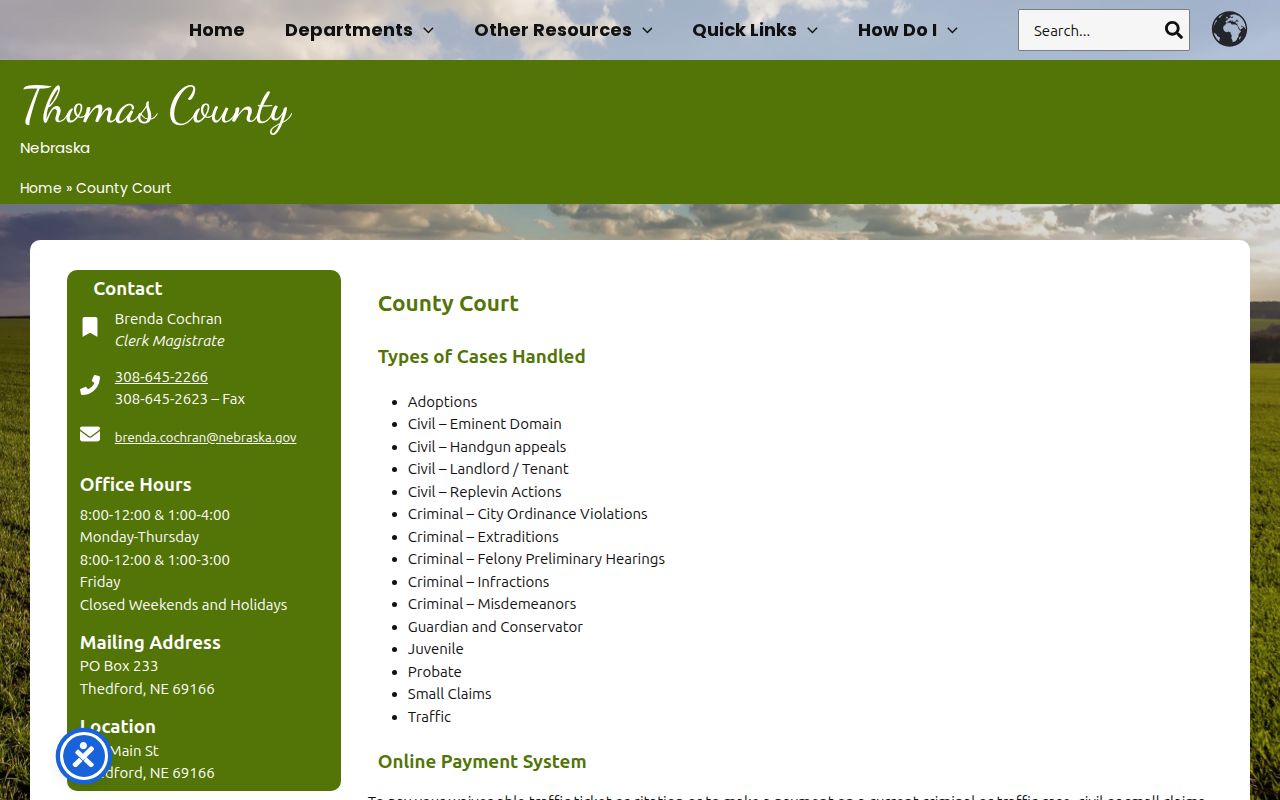The image size is (1280, 800).
Task: Click Criminal – Extraditions item
Action: pyautogui.click(x=483, y=537)
